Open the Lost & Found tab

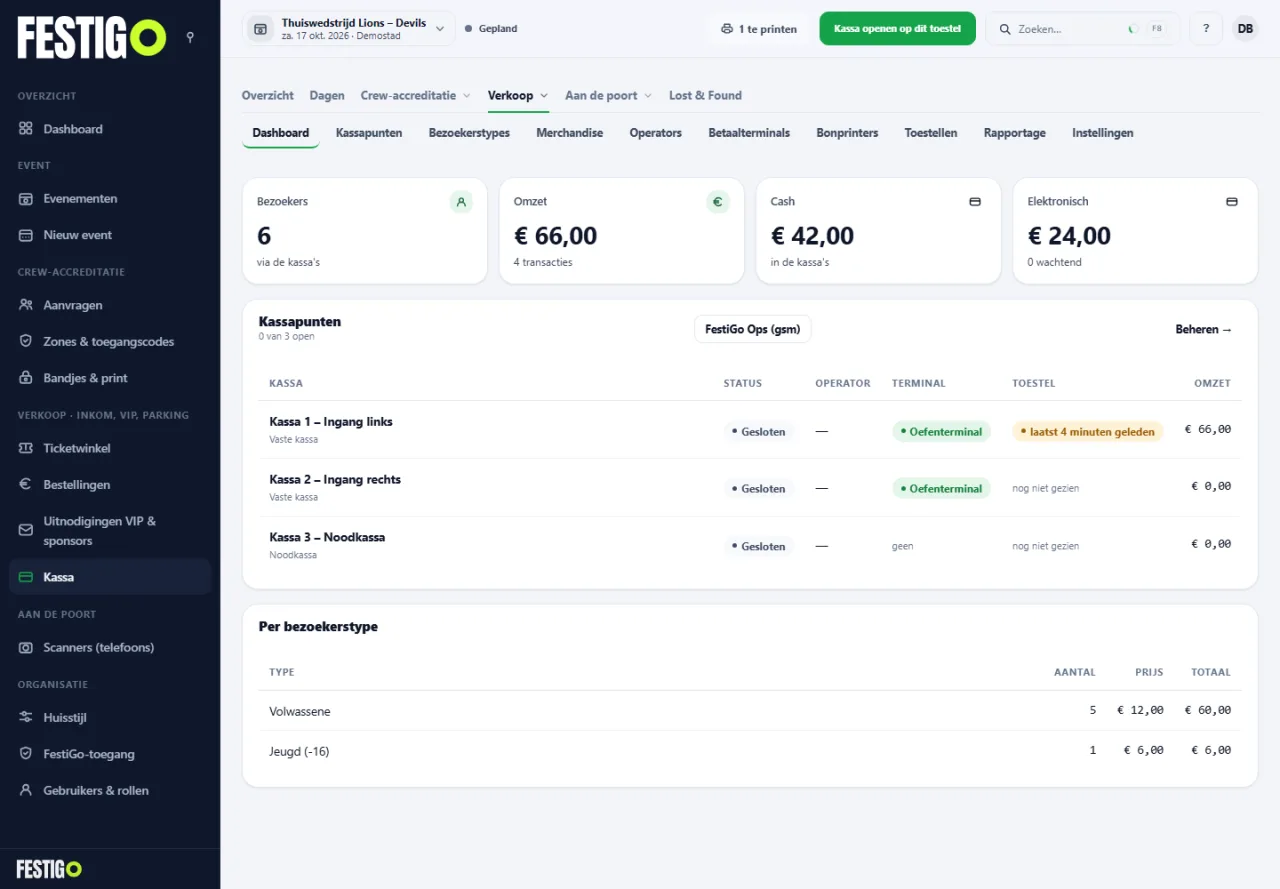[705, 96]
